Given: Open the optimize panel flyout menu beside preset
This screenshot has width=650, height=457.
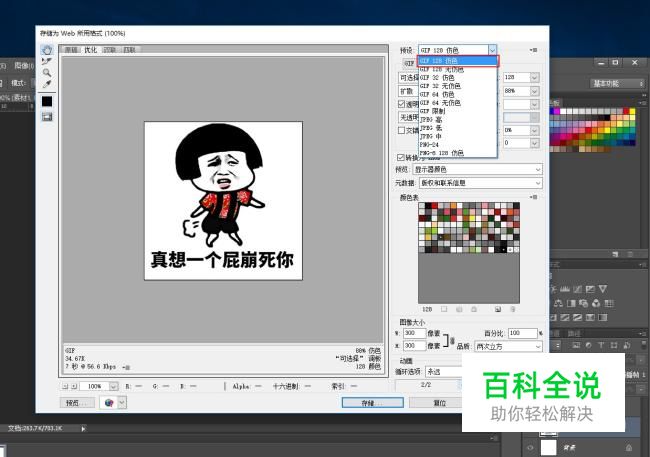Looking at the screenshot, I should pyautogui.click(x=534, y=50).
